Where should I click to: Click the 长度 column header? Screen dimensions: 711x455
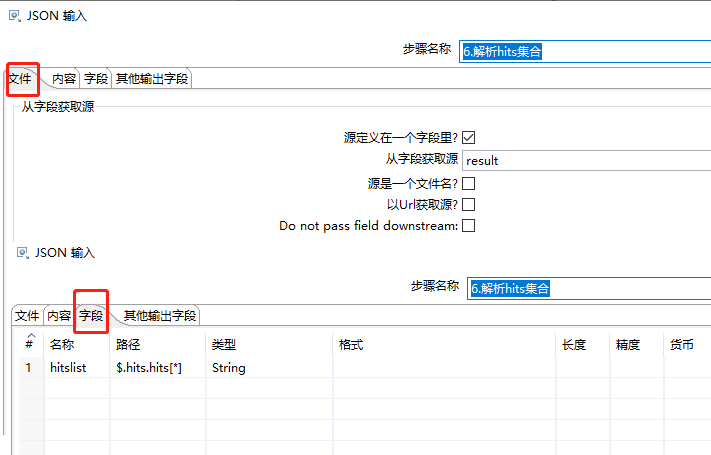(583, 345)
